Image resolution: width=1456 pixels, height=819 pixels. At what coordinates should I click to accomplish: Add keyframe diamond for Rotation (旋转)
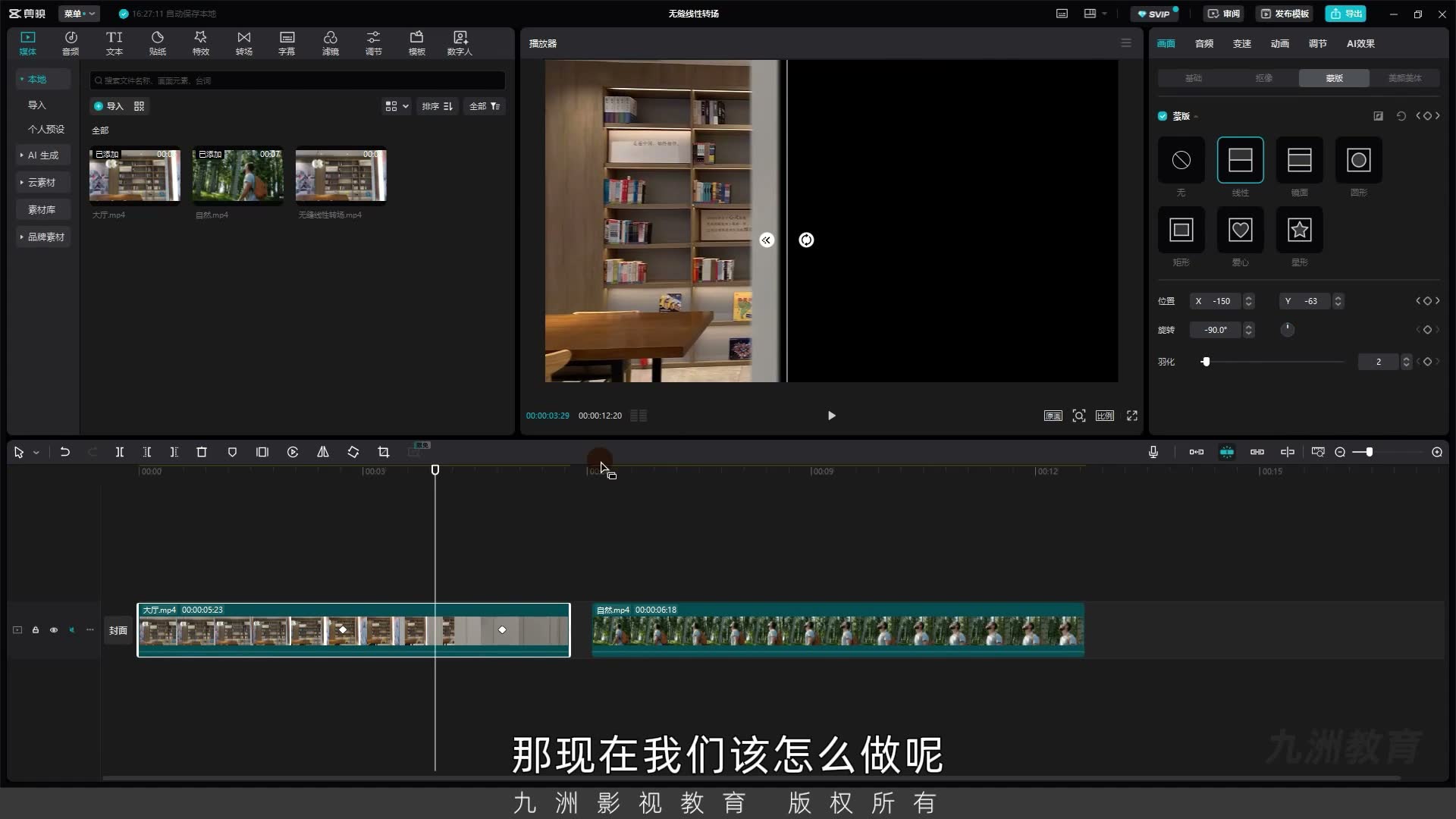(x=1427, y=330)
